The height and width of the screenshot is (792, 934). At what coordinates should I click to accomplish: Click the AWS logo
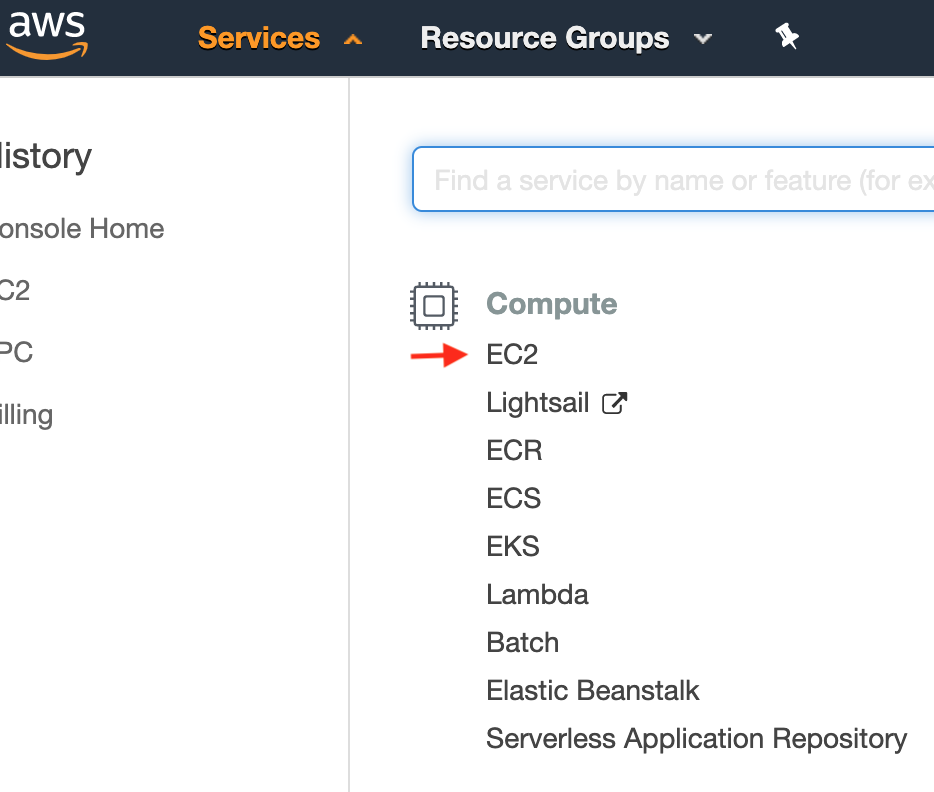point(46,35)
